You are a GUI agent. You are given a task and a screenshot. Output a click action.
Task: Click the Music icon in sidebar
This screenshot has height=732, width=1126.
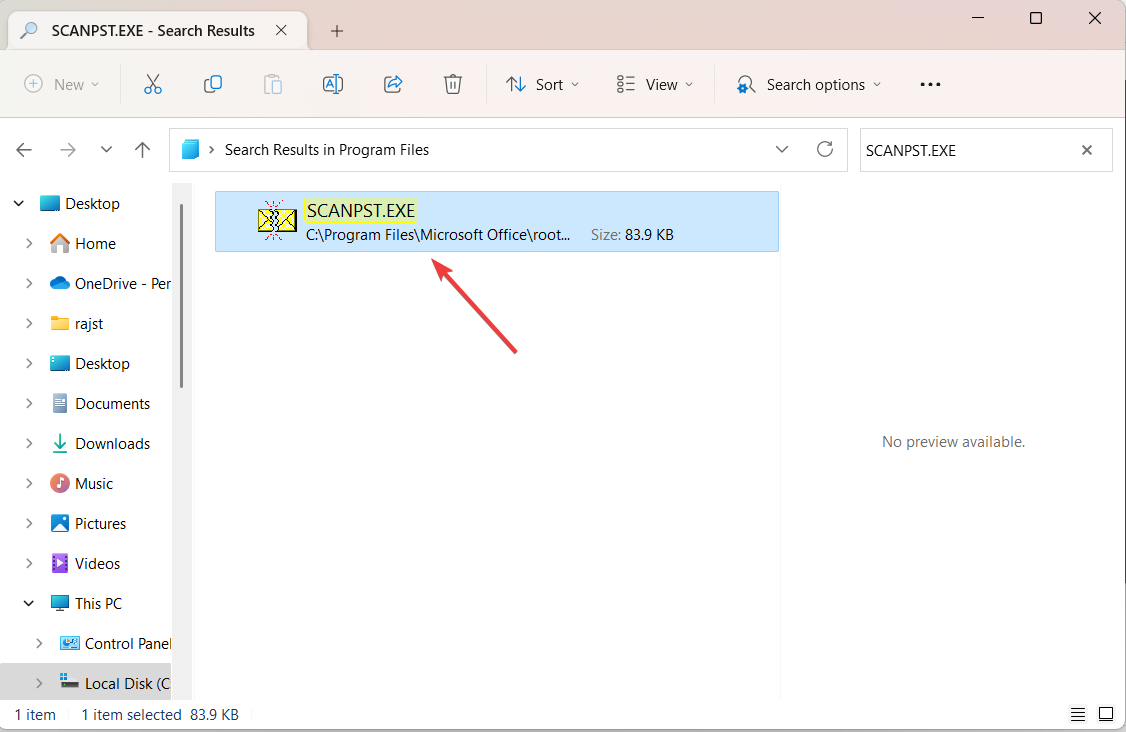60,483
